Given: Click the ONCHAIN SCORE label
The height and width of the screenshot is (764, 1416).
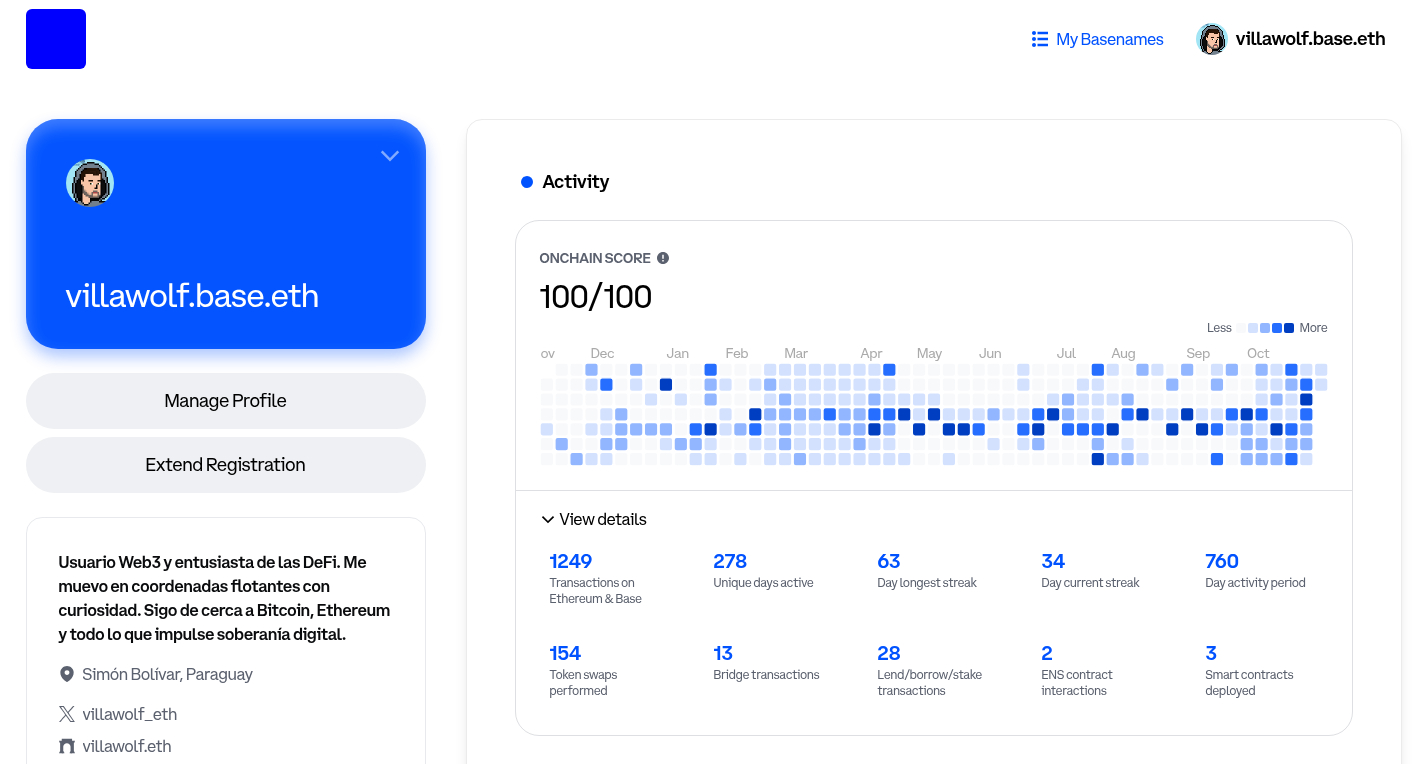Looking at the screenshot, I should 596,258.
